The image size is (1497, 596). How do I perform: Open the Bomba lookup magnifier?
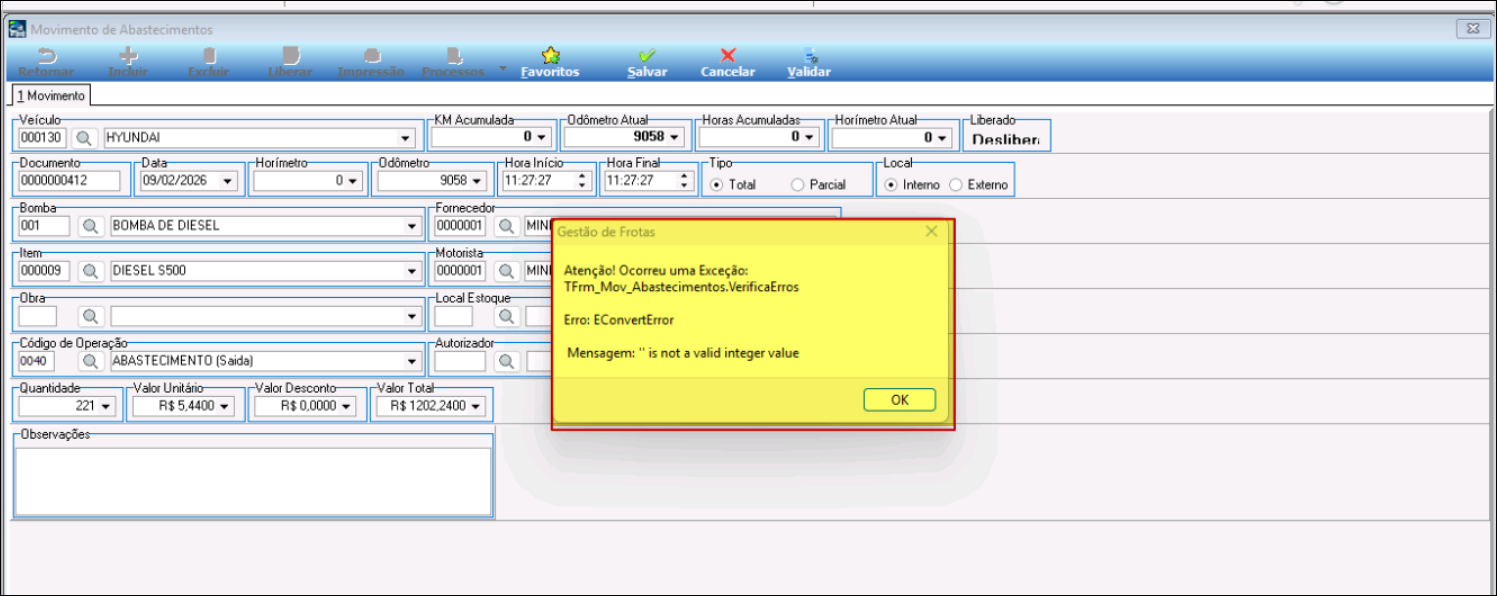(91, 226)
